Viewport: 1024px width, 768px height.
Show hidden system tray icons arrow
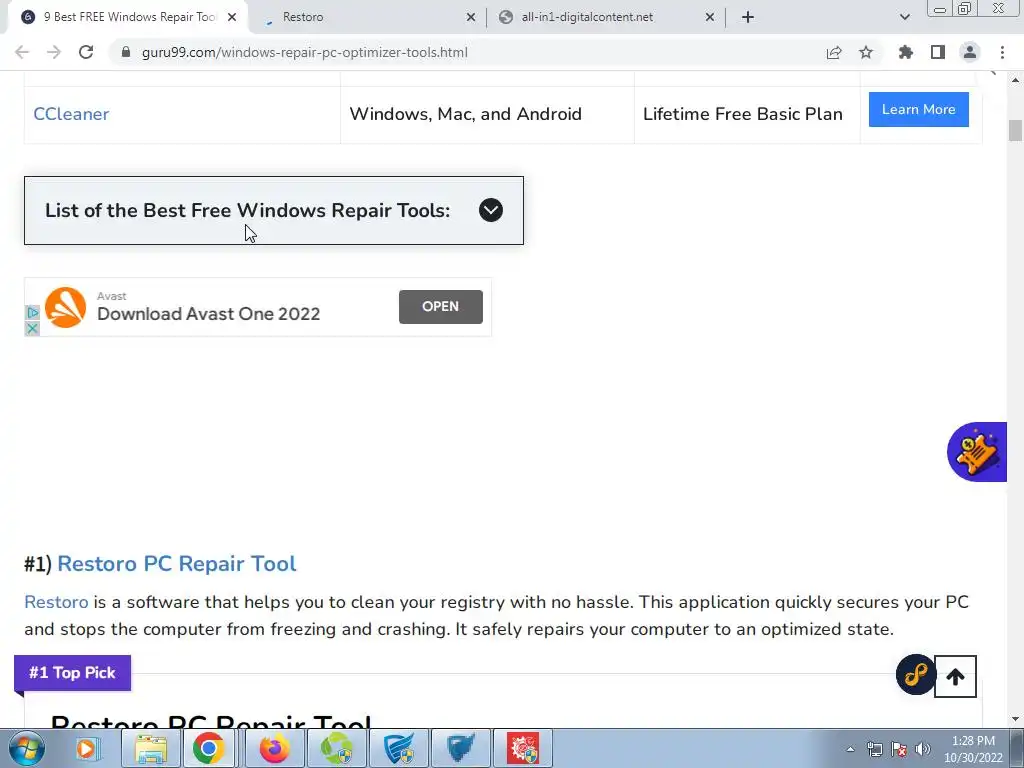coord(850,749)
